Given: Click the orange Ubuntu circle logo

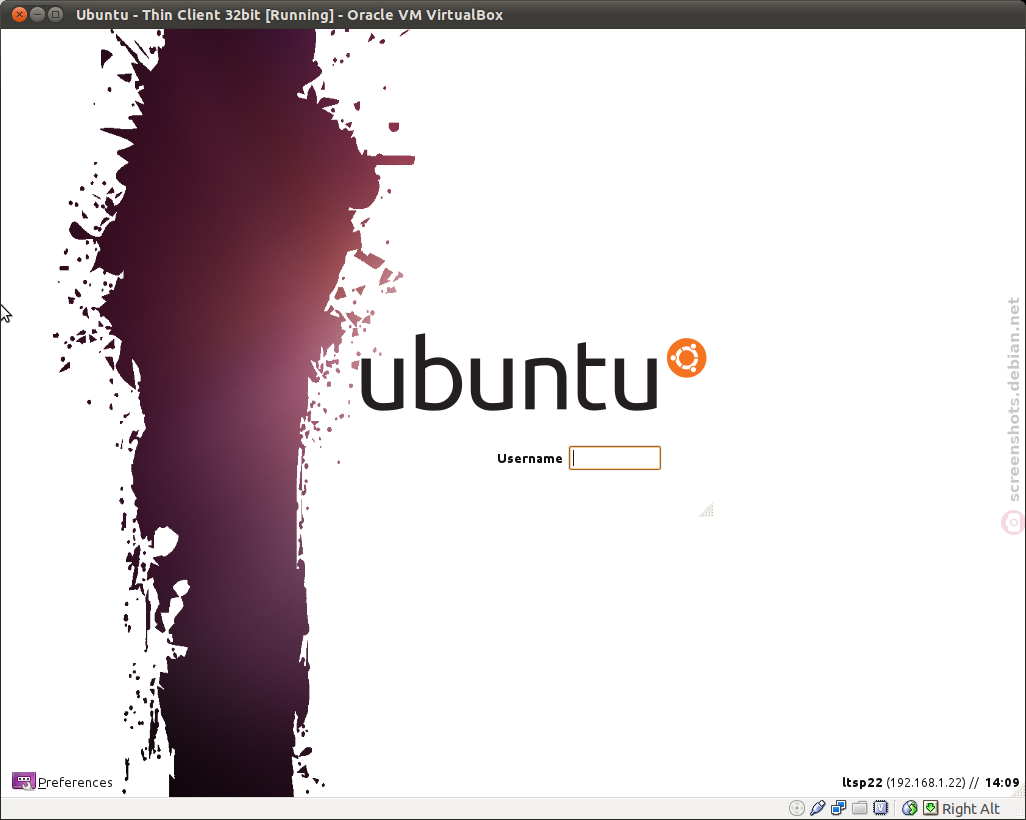Looking at the screenshot, I should click(x=686, y=358).
